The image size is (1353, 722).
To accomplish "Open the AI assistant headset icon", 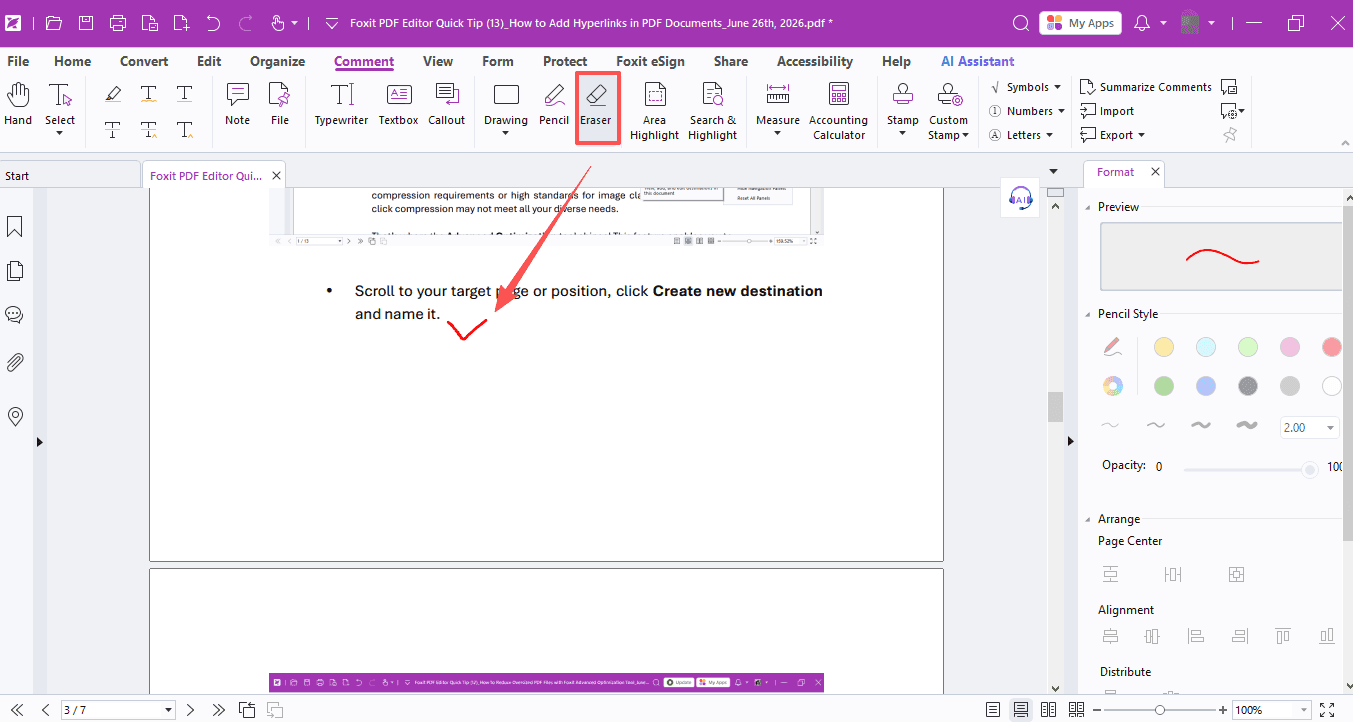I will (x=1021, y=198).
